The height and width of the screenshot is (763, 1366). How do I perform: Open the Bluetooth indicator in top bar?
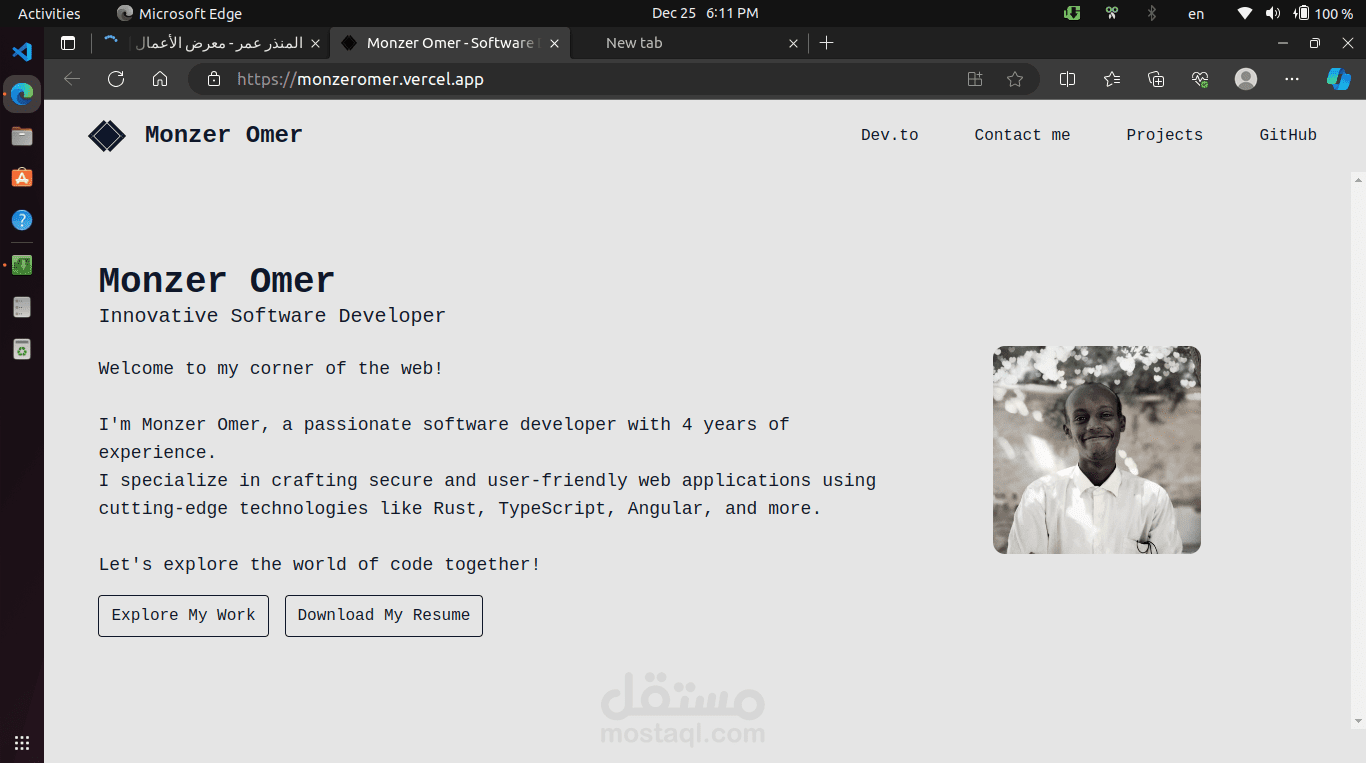tap(1152, 13)
